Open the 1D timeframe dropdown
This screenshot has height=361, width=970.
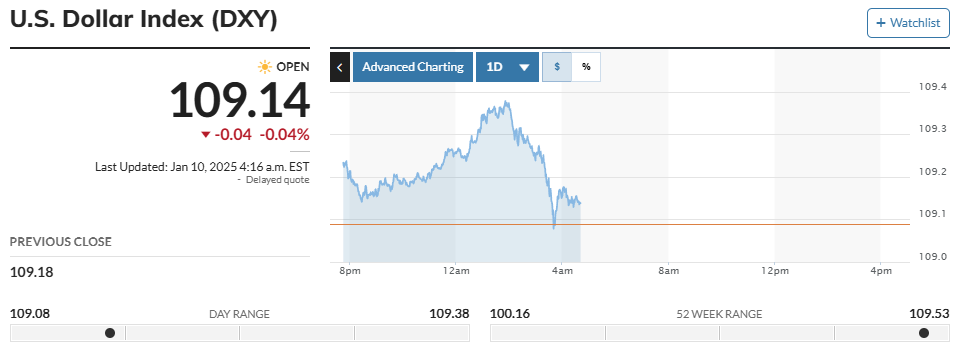click(x=508, y=67)
